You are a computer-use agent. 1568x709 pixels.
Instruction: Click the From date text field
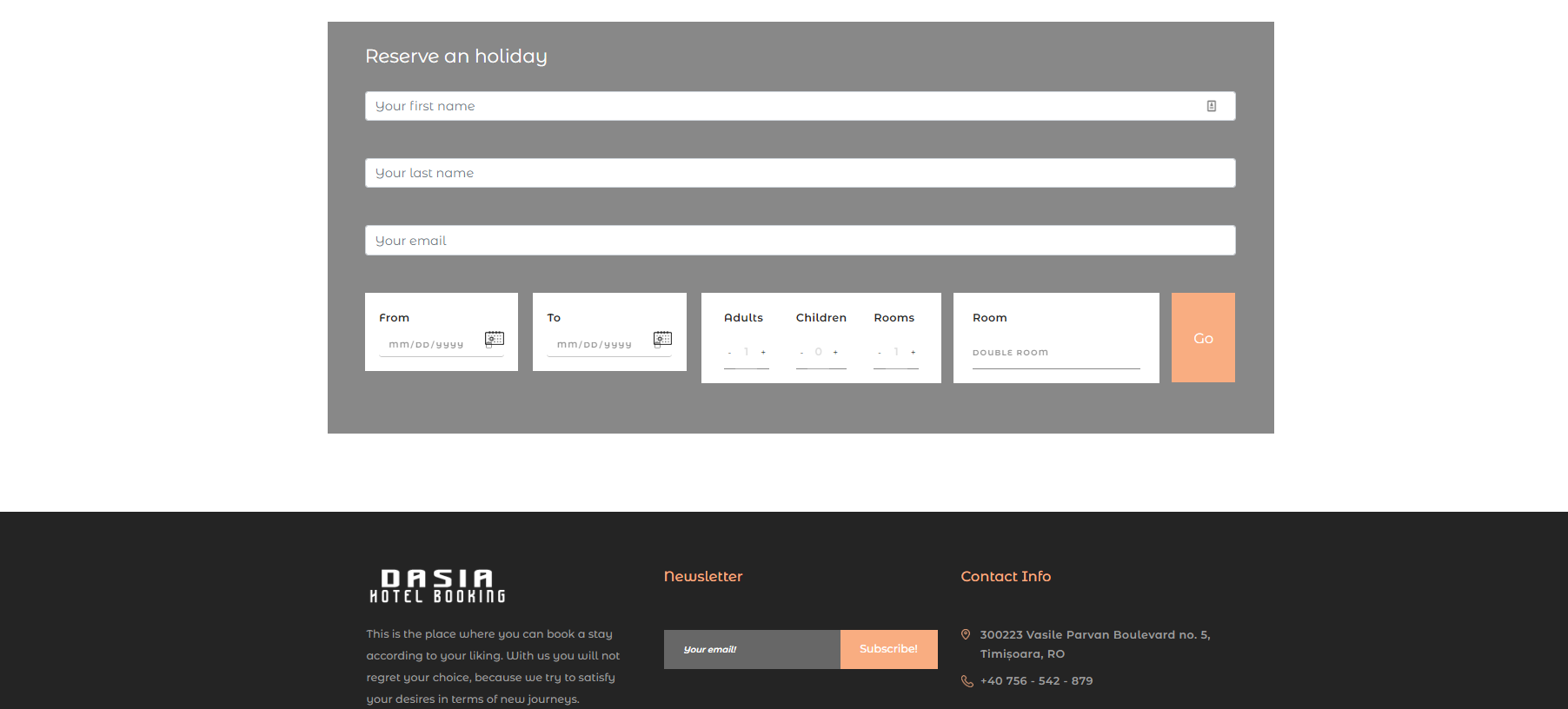pos(430,344)
